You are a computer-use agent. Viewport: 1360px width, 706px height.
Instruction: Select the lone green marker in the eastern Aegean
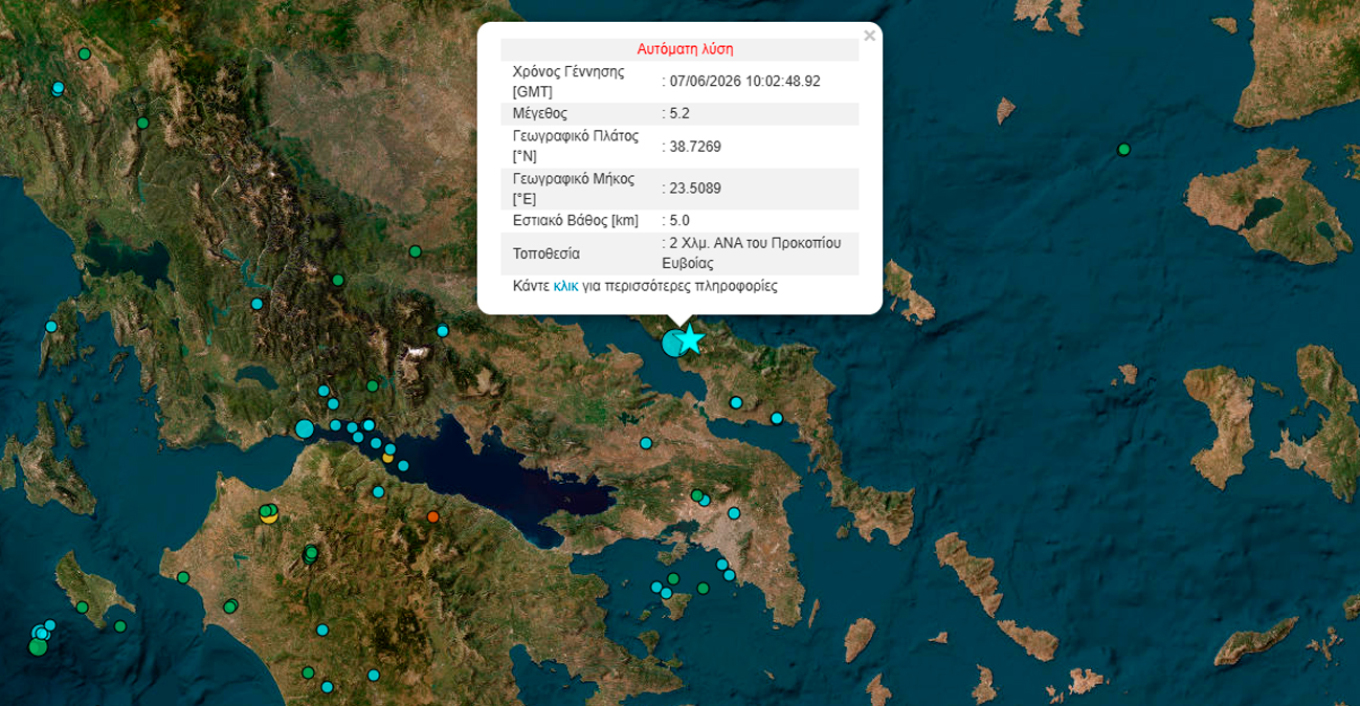1124,150
